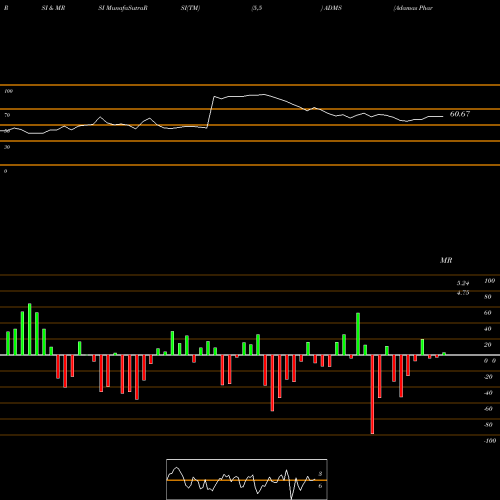Click the tallest green MR bar at left
500x500 pixels.
click(30, 329)
